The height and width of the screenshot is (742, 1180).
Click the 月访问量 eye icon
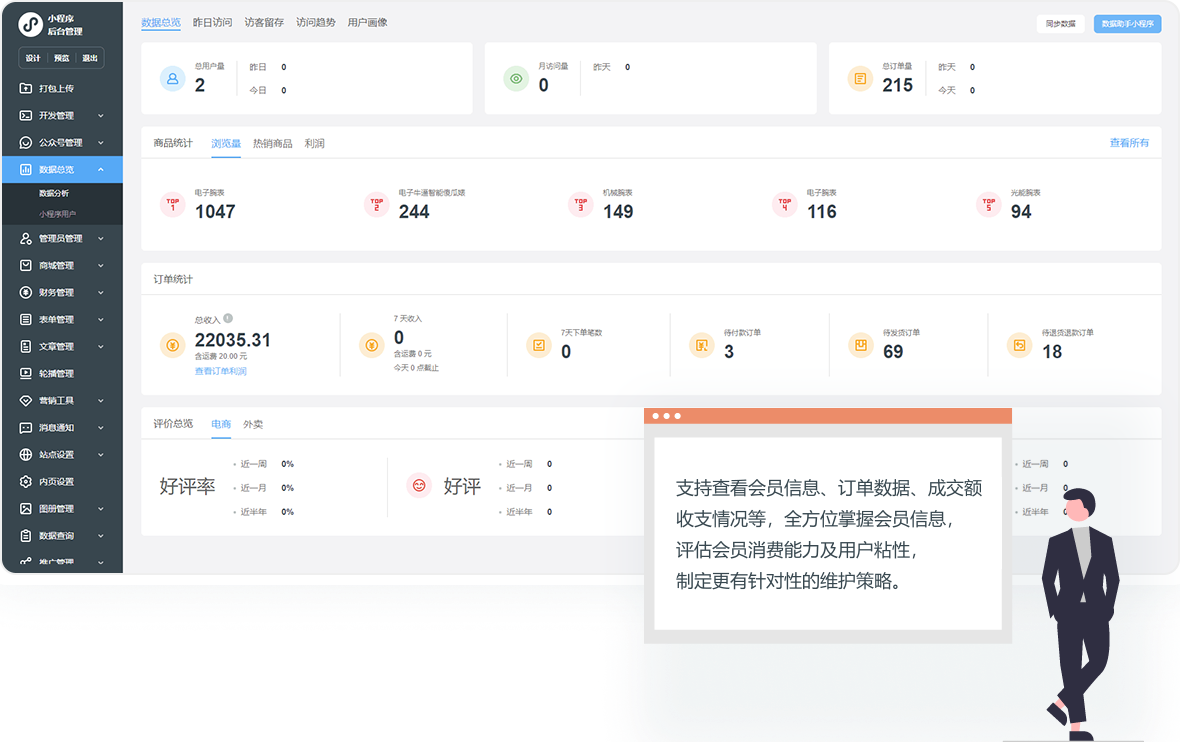(x=516, y=79)
